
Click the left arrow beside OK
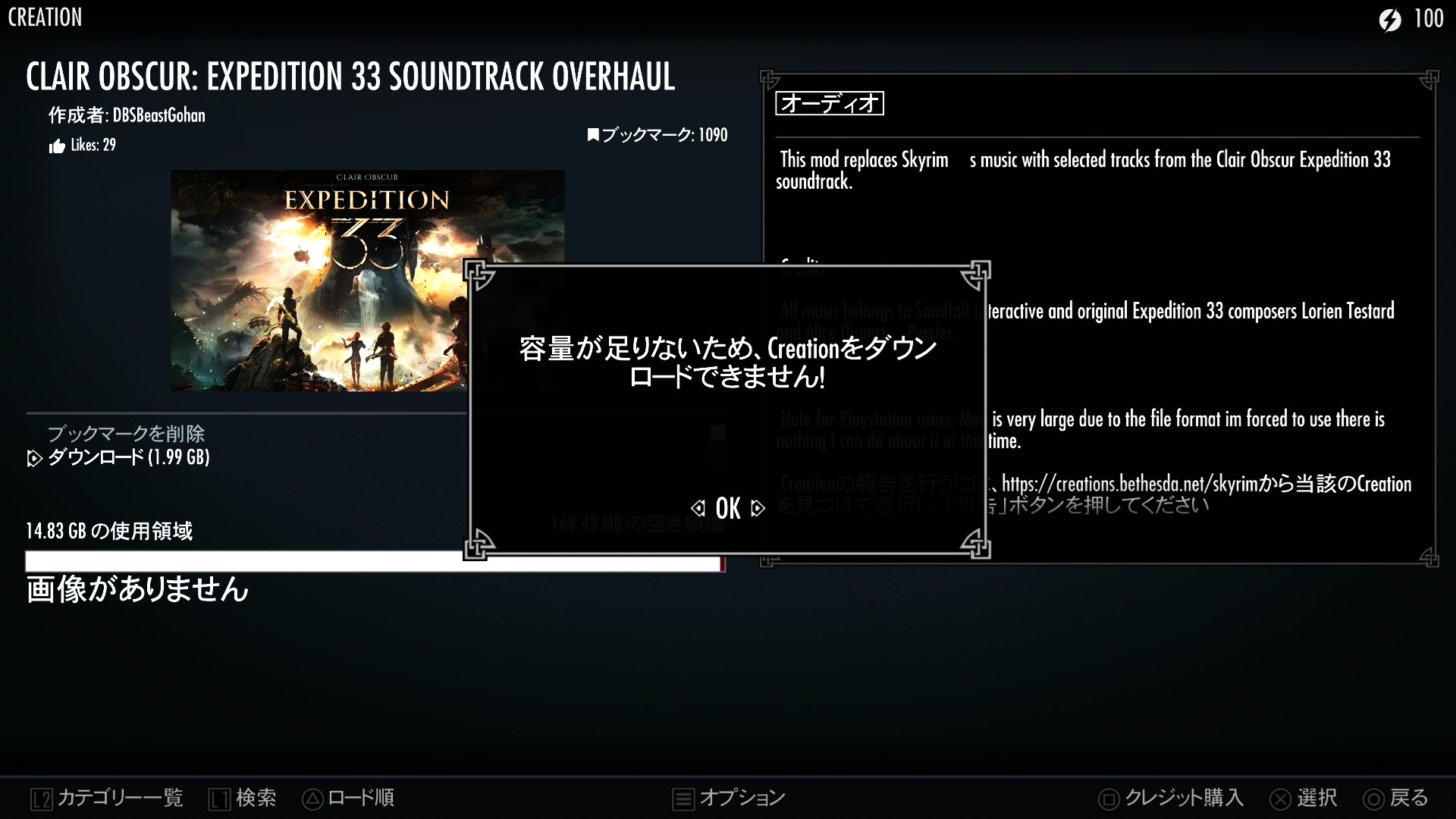[698, 508]
